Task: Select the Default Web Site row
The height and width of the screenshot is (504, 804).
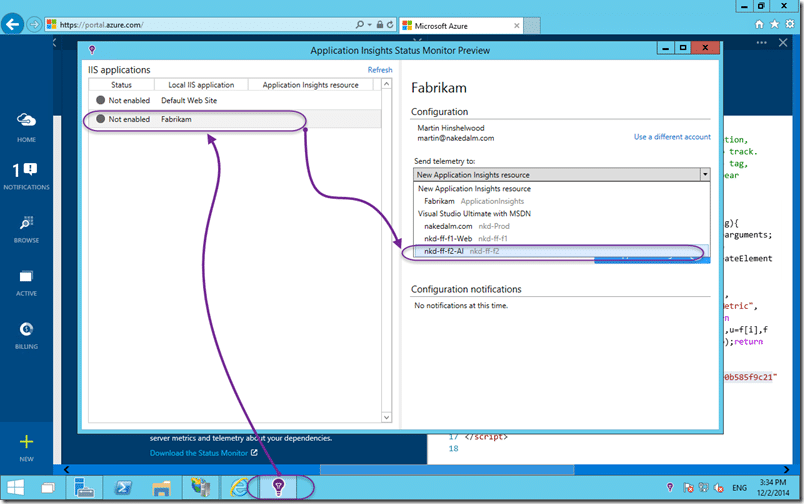Action: 235,100
